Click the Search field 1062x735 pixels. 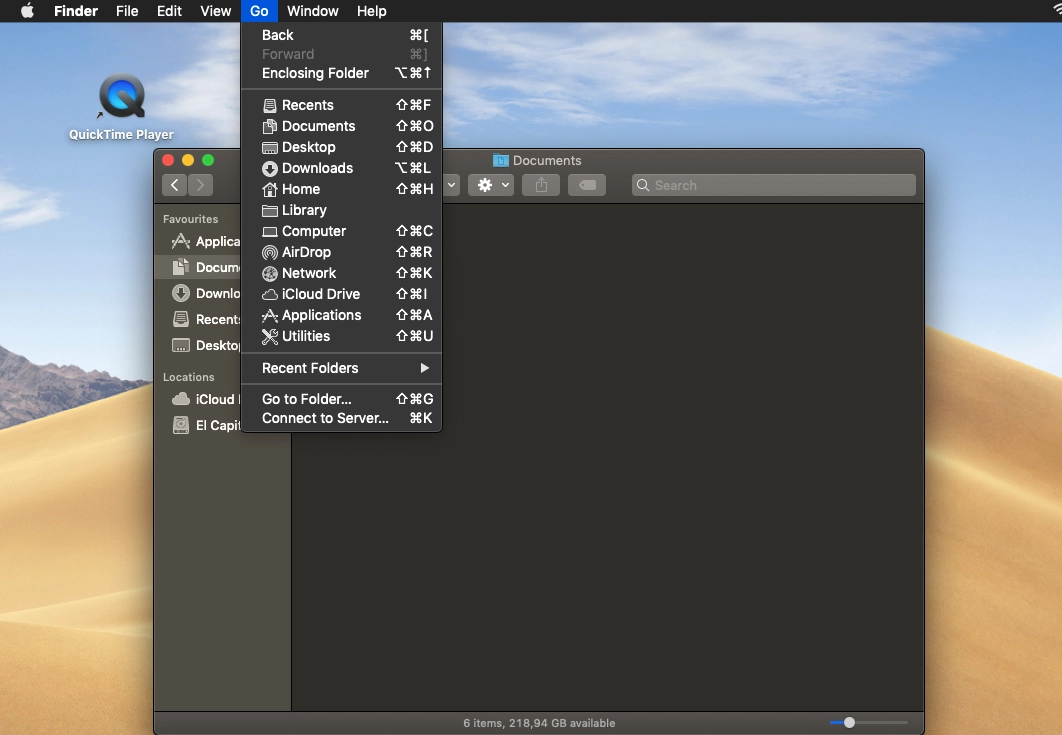pyautogui.click(x=774, y=185)
